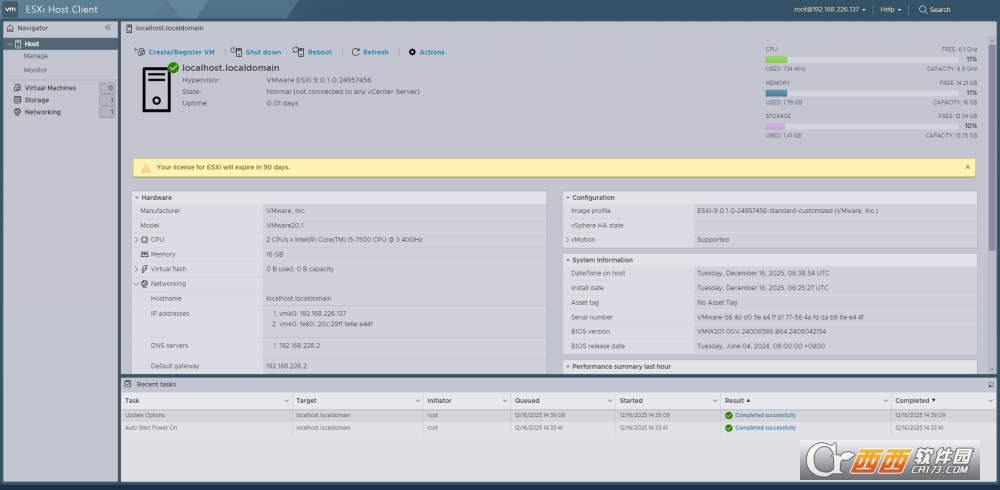The image size is (1000, 490).
Task: Open Completed successfully link for Auto Start Power On
Action: pyautogui.click(x=765, y=428)
